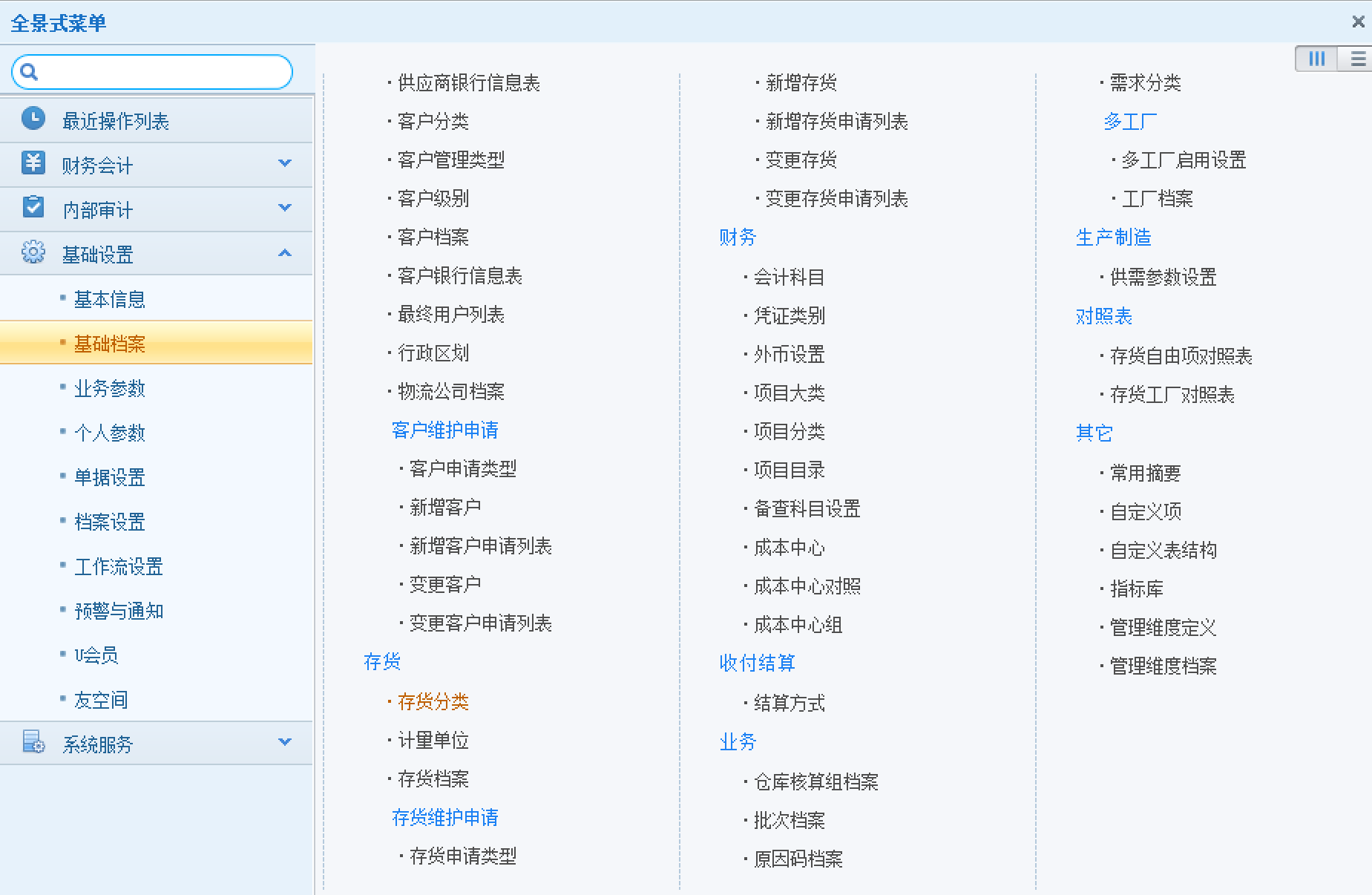Select 基本信息 in the sidebar
1372x895 pixels.
click(110, 299)
